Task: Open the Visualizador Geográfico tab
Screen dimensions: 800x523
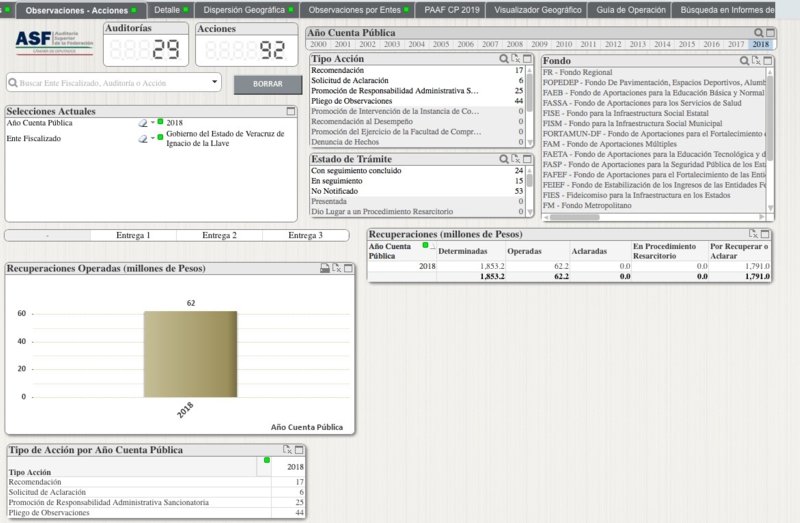Action: (537, 9)
